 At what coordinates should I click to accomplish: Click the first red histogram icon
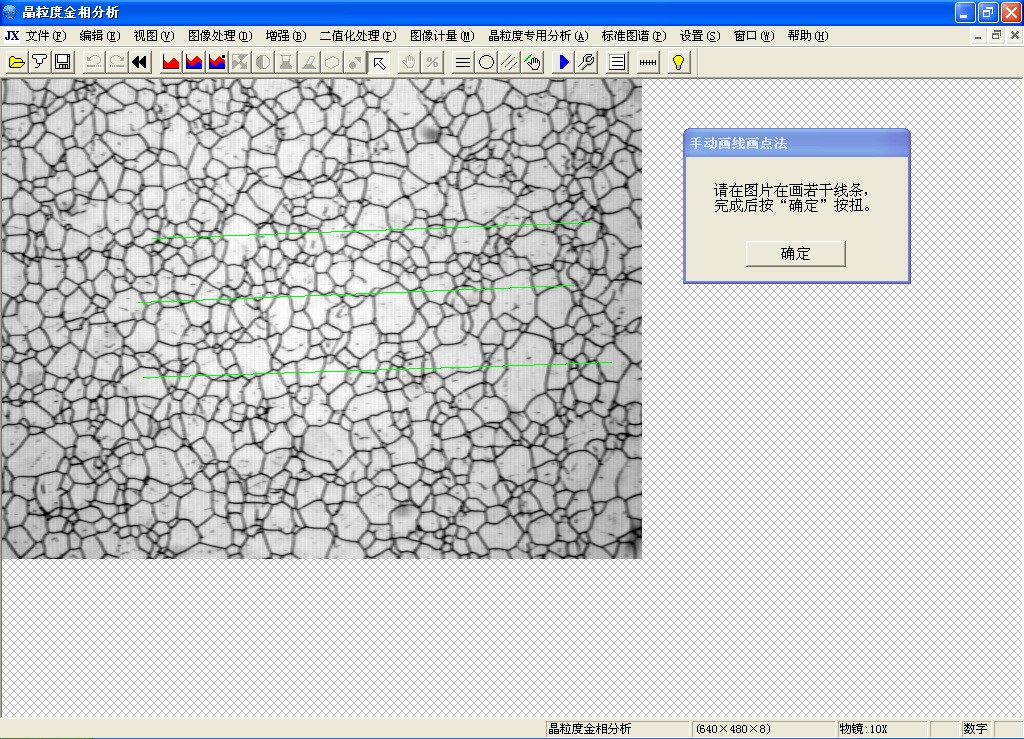pyautogui.click(x=171, y=62)
